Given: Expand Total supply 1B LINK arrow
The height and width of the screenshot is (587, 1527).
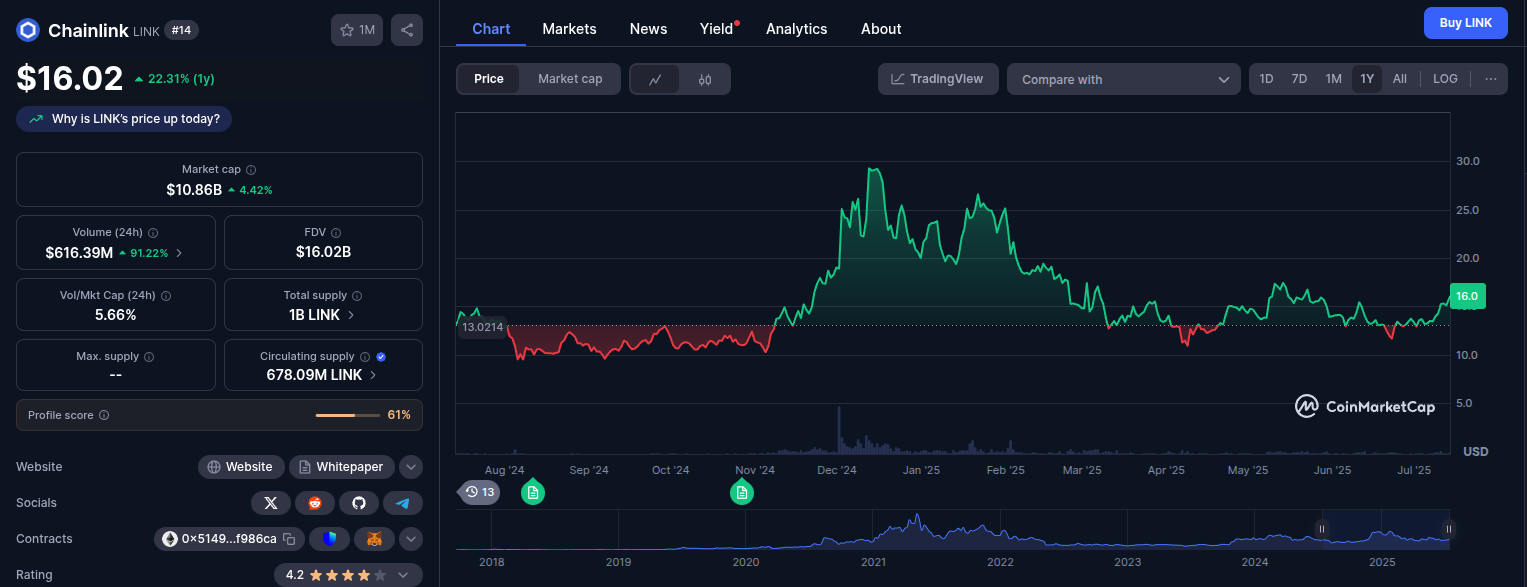Looking at the screenshot, I should pyautogui.click(x=351, y=315).
